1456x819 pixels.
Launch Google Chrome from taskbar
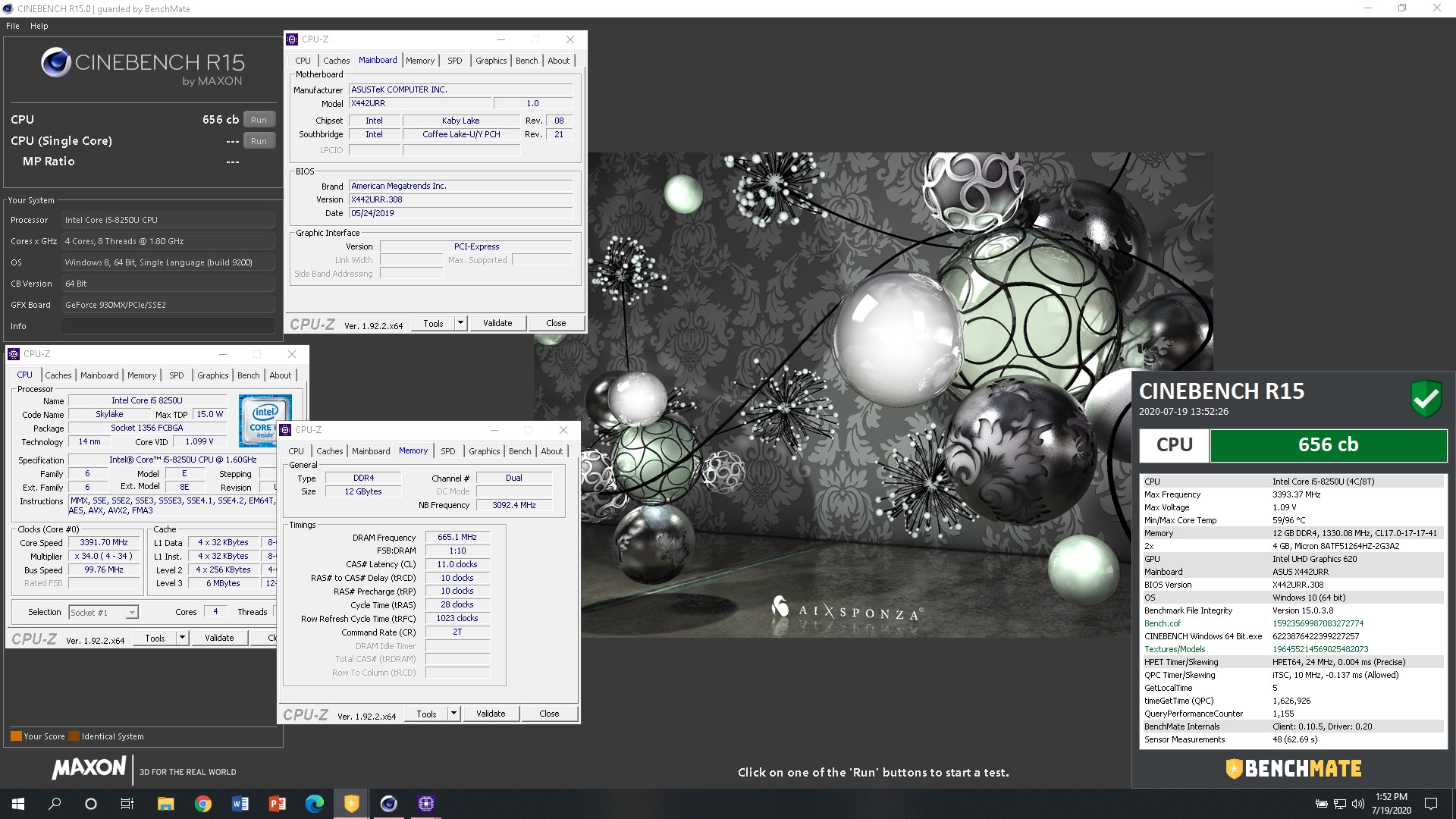(x=202, y=804)
